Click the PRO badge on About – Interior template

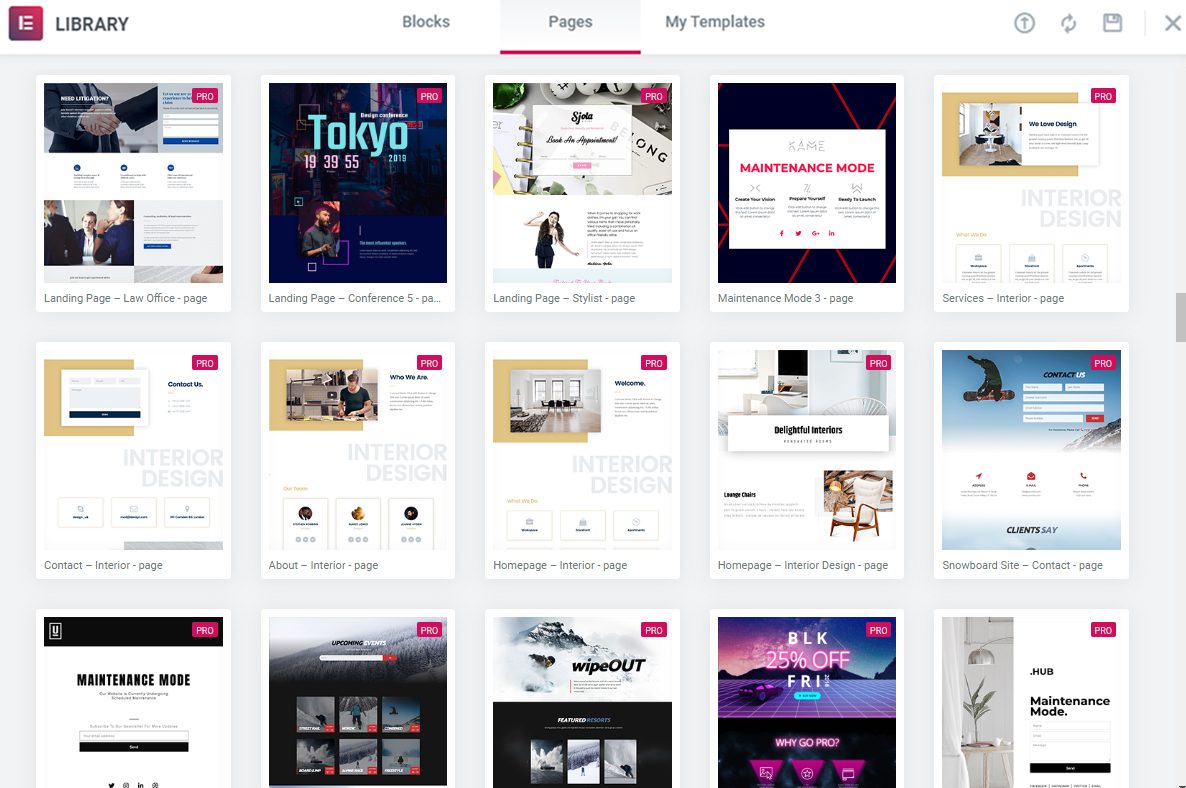click(430, 363)
